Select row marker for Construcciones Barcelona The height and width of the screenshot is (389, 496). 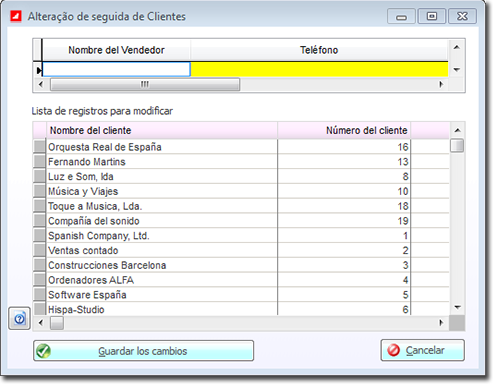point(39,265)
